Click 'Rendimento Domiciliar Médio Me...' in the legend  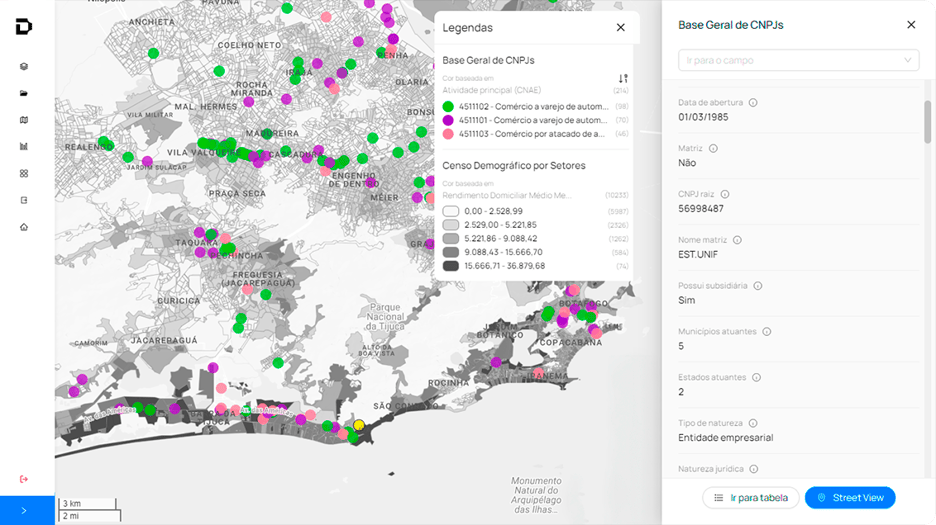pos(507,195)
